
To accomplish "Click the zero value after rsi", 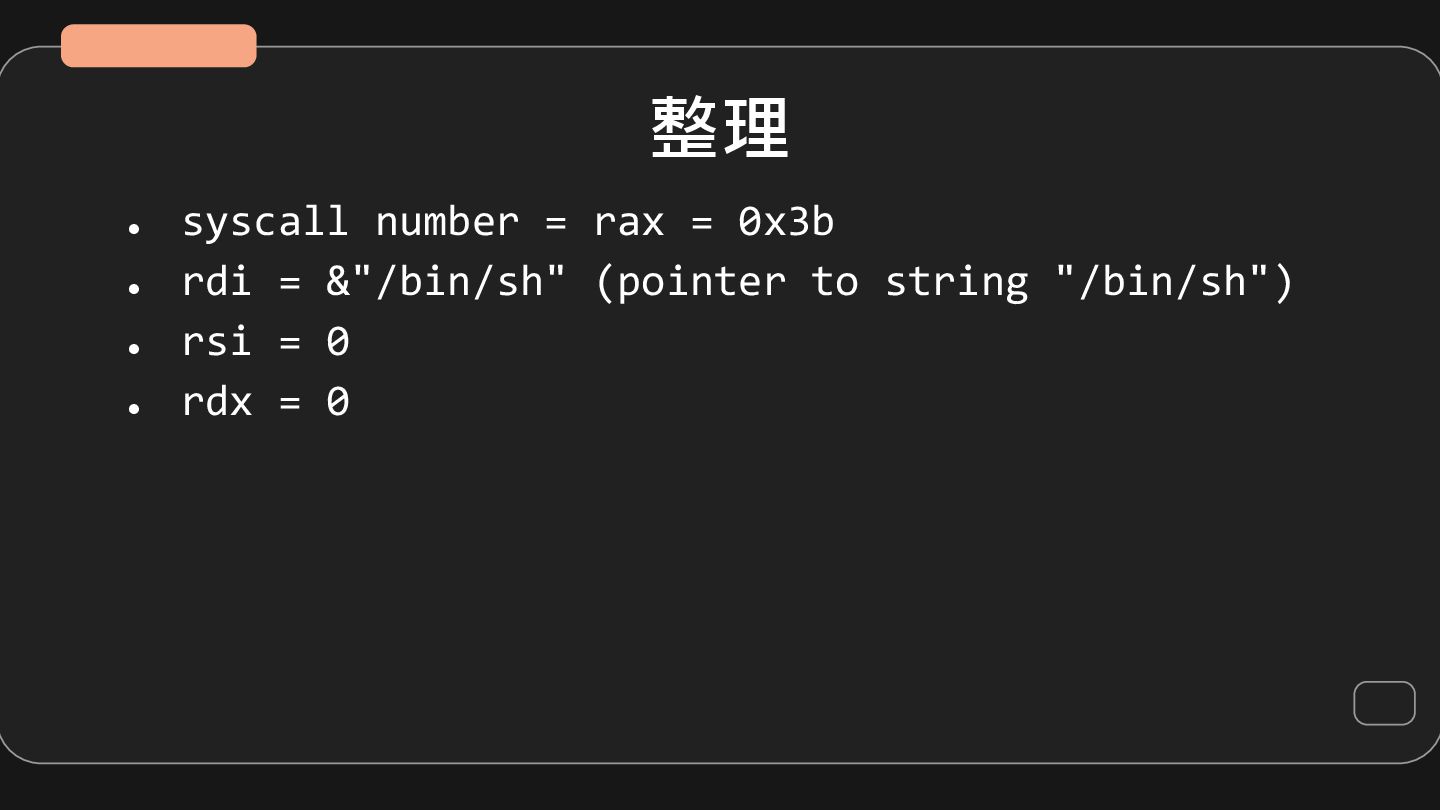I will tap(338, 342).
